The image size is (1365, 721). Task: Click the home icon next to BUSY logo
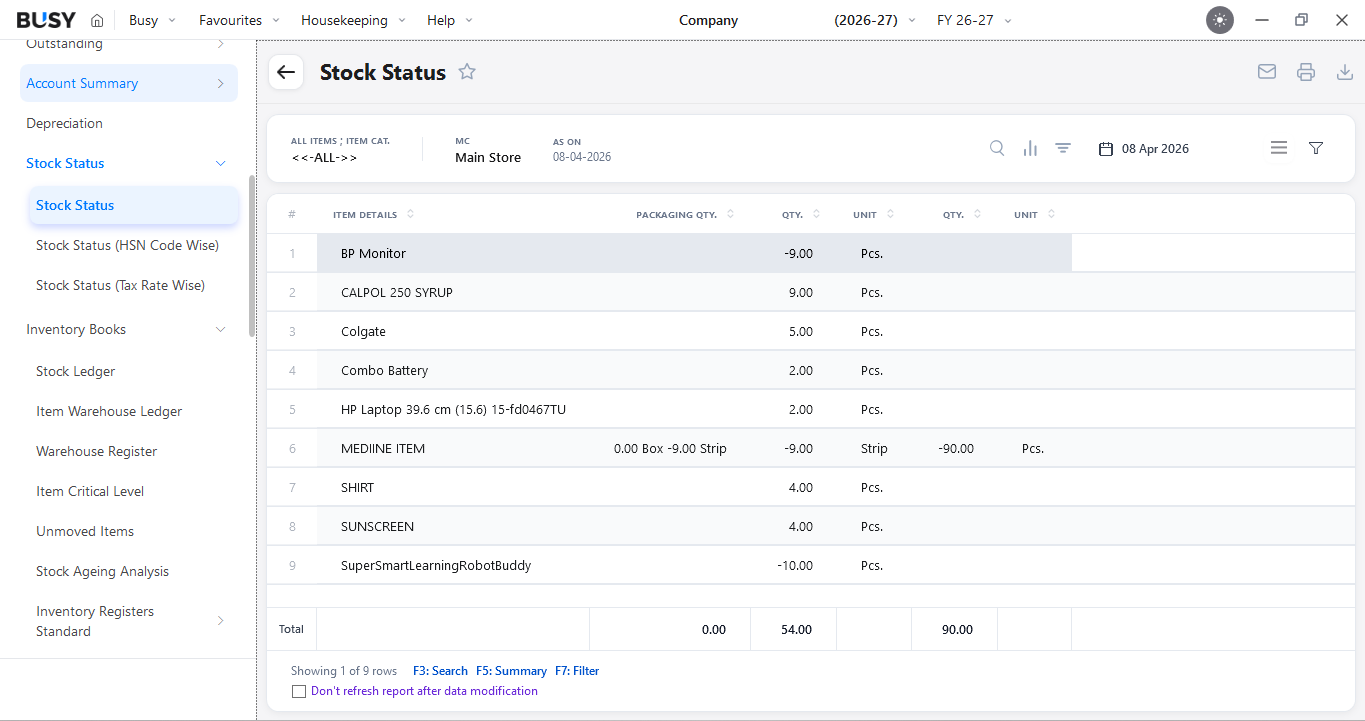coord(97,20)
